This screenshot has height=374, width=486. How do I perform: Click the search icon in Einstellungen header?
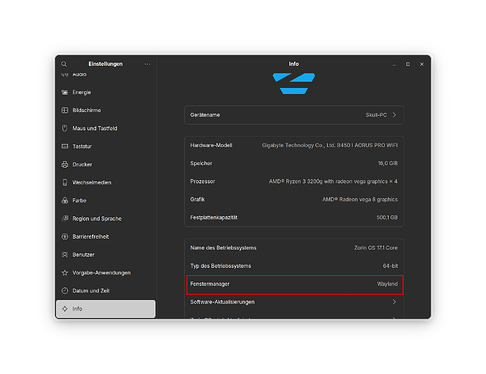tap(64, 64)
